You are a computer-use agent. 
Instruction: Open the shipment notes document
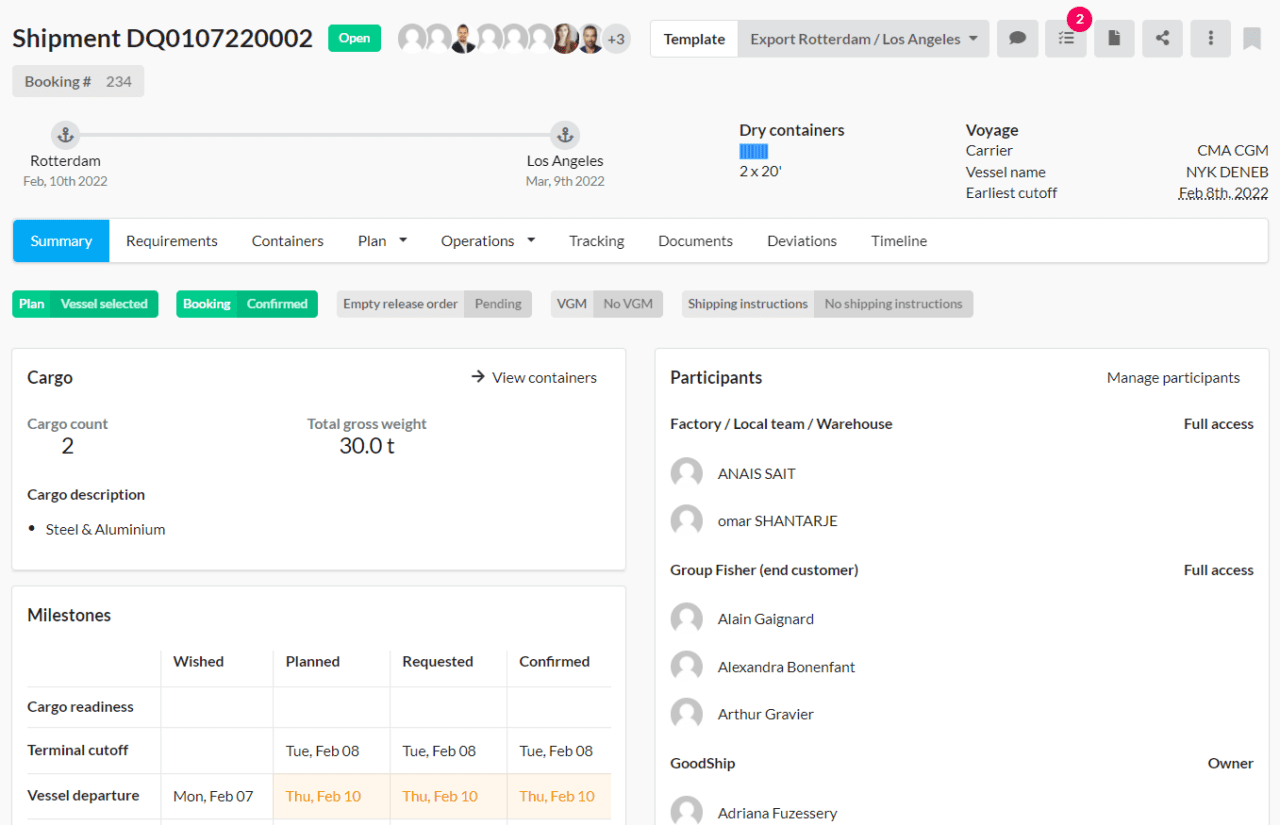[1113, 38]
